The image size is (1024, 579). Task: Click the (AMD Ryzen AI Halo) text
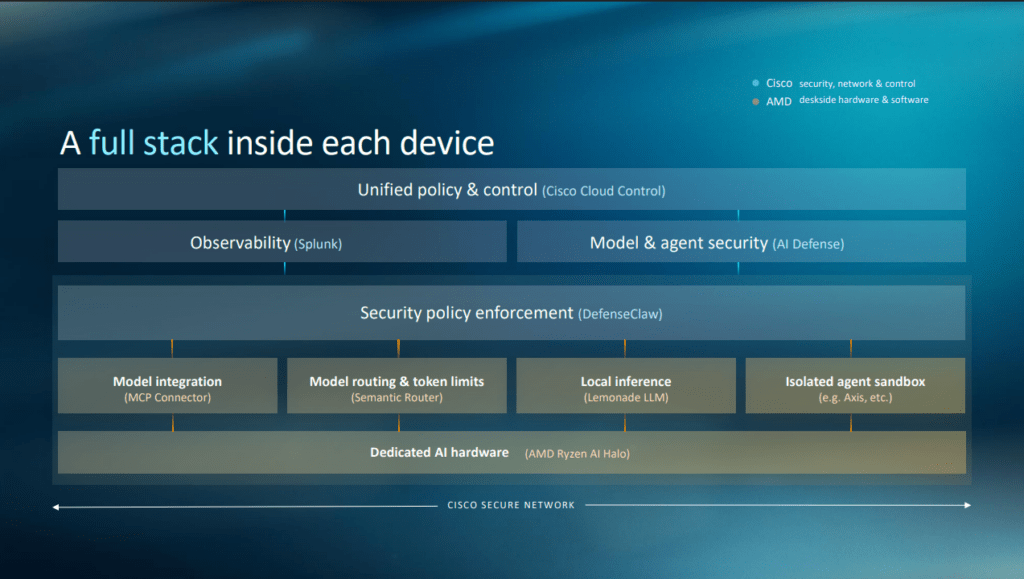click(x=577, y=454)
